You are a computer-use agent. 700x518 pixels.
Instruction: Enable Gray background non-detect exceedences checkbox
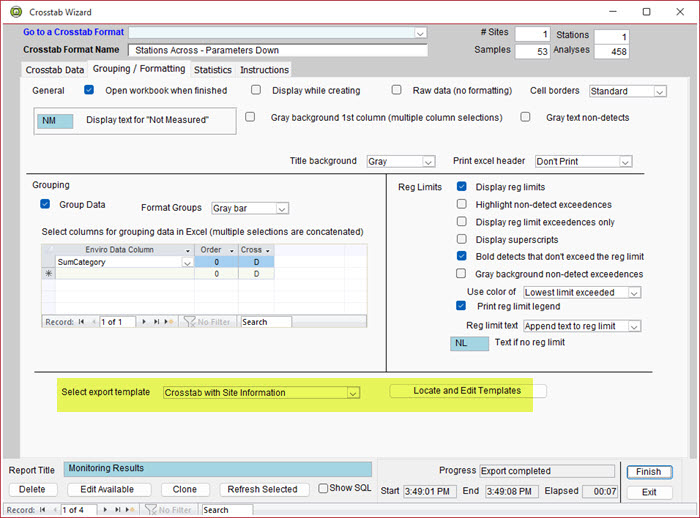[x=461, y=273]
